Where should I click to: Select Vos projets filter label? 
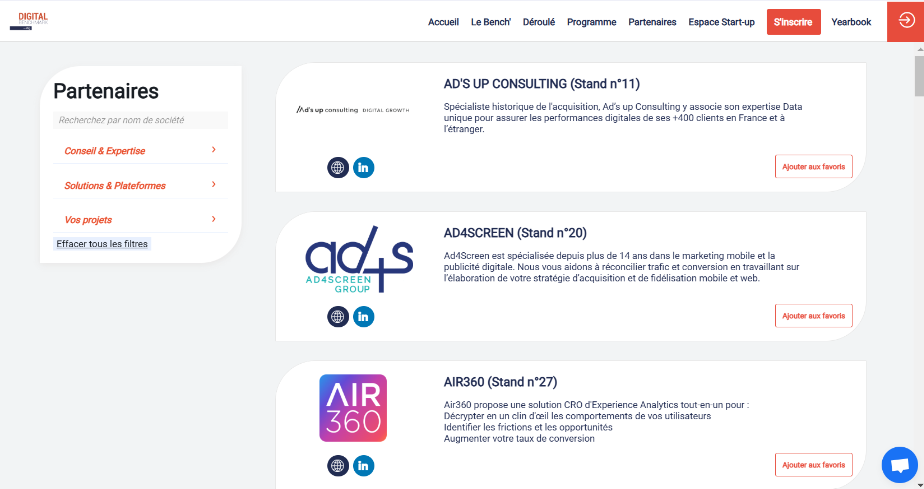click(88, 220)
